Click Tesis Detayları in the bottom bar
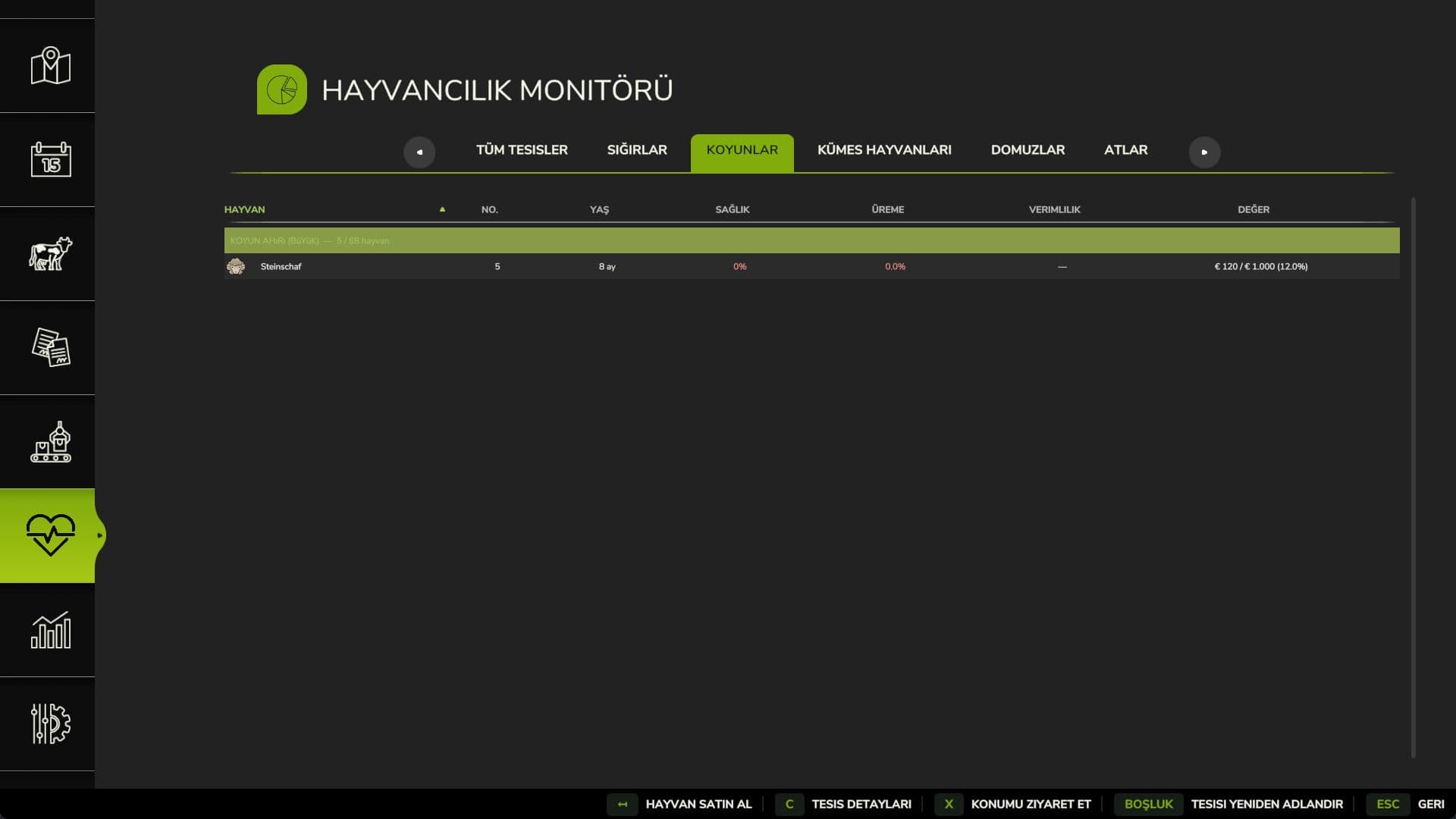The image size is (1456, 819). (x=861, y=804)
